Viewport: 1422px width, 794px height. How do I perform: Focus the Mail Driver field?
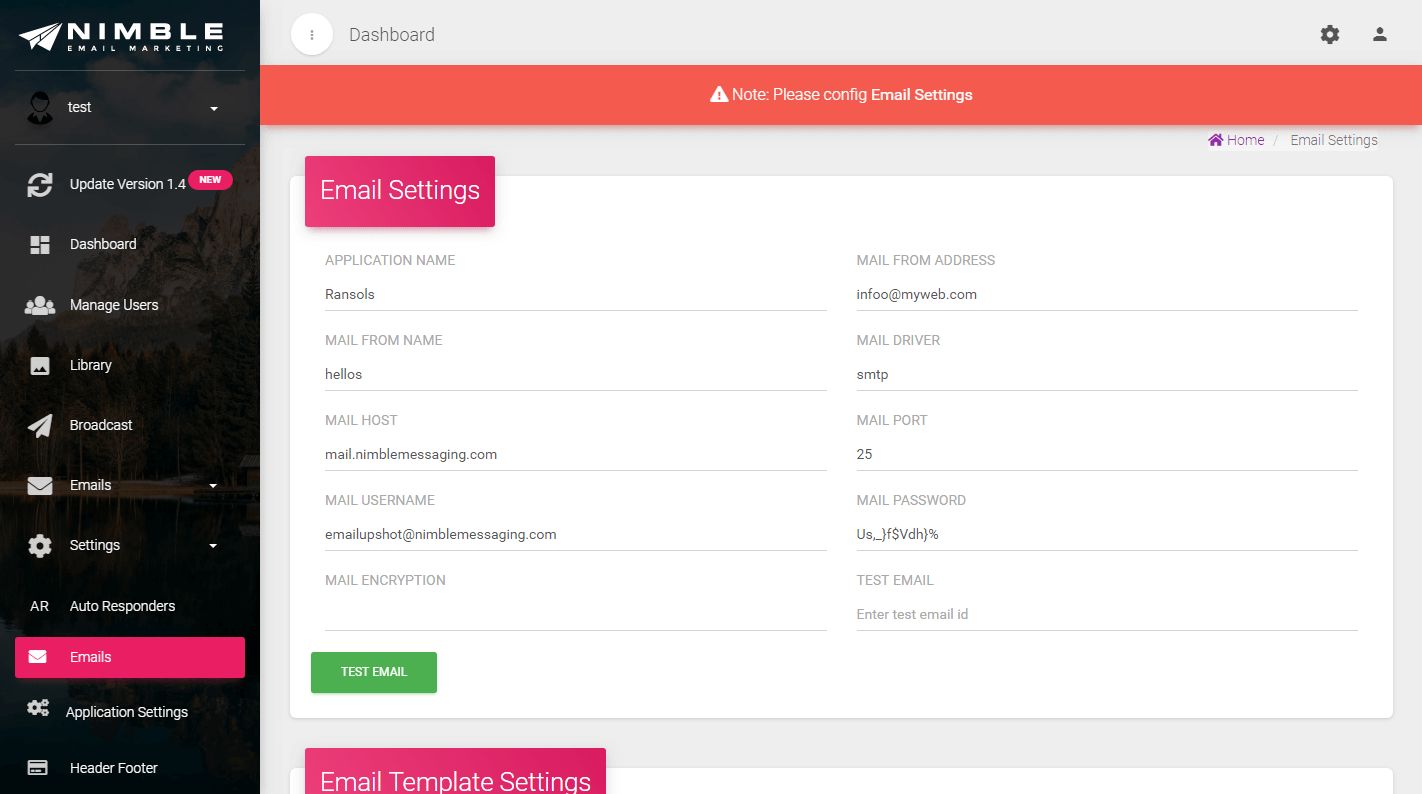1107,375
